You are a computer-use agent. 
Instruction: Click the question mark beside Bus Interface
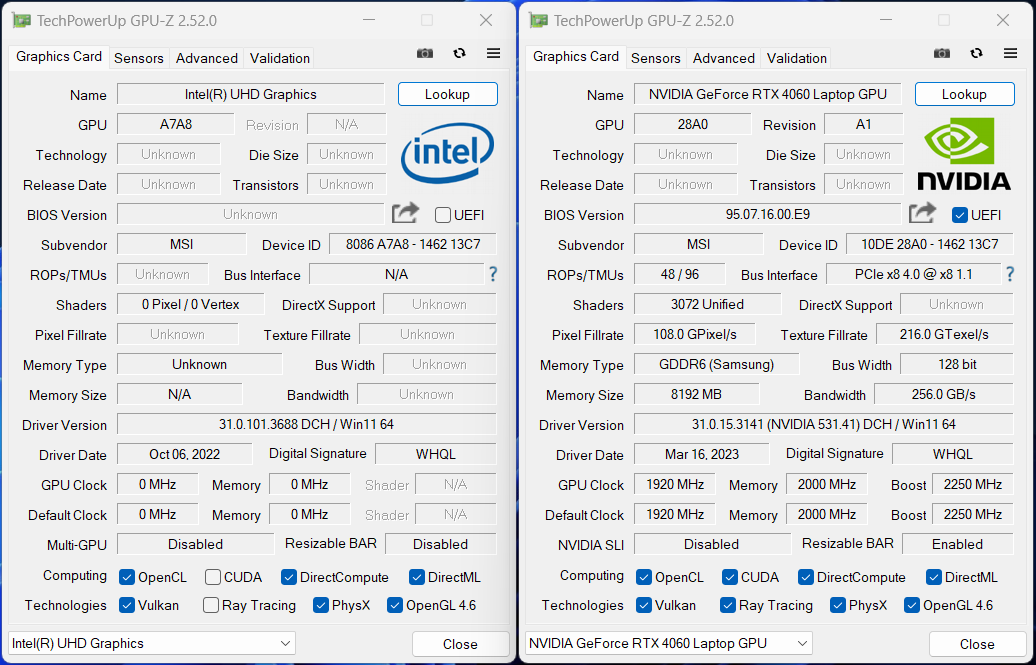coord(494,274)
